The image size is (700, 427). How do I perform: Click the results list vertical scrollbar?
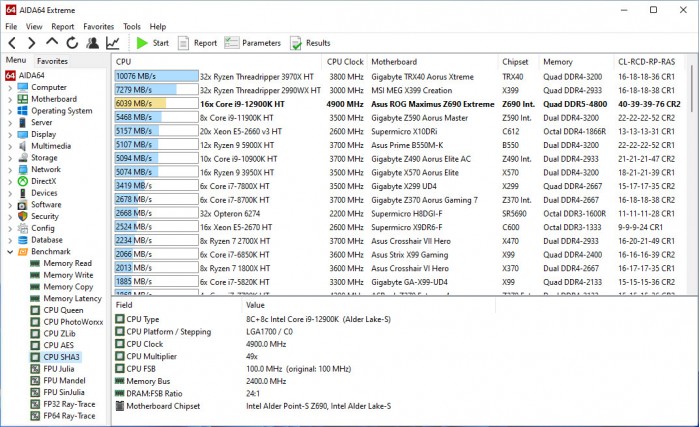(x=692, y=180)
